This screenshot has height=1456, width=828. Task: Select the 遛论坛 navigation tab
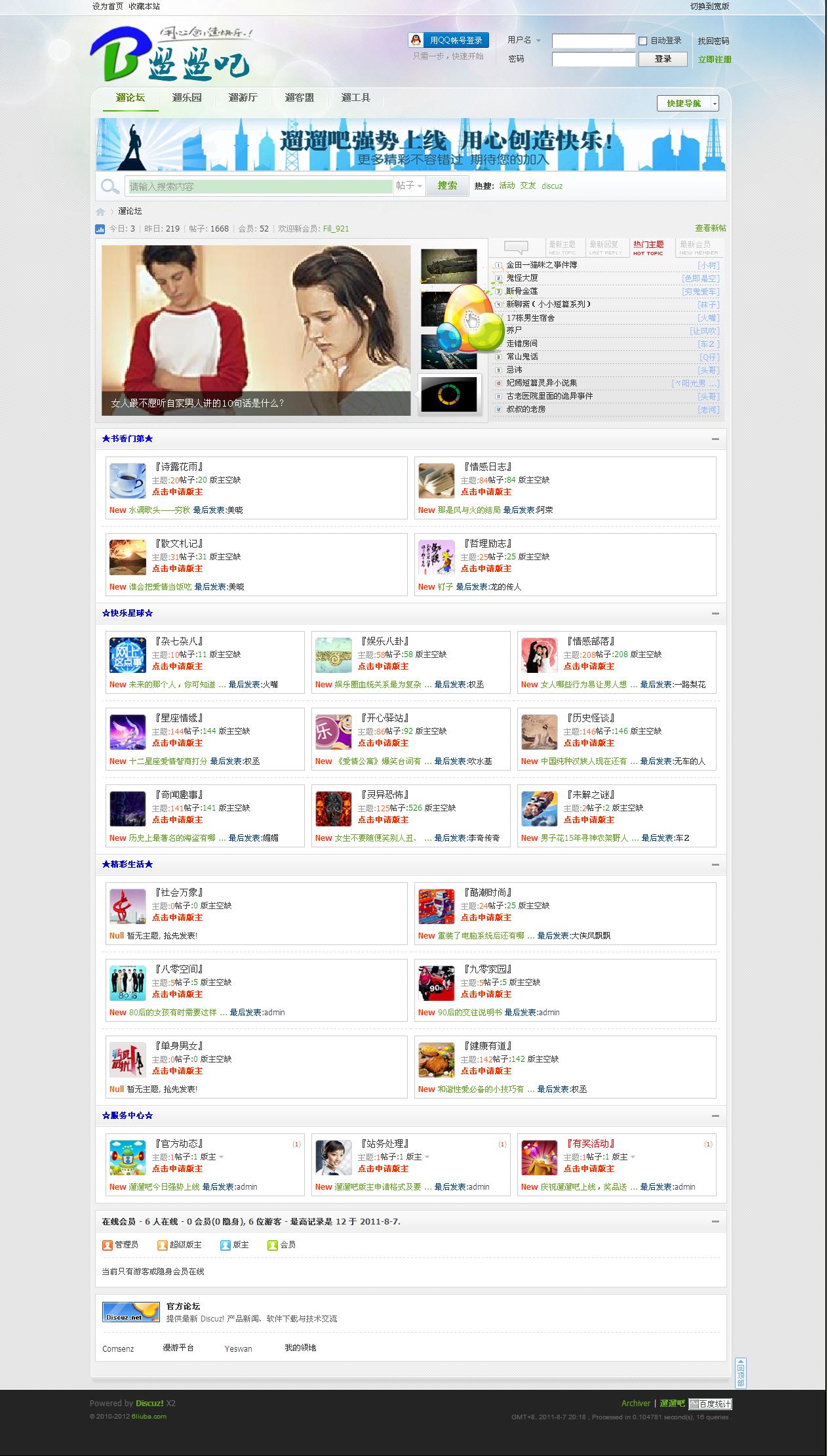coord(130,98)
